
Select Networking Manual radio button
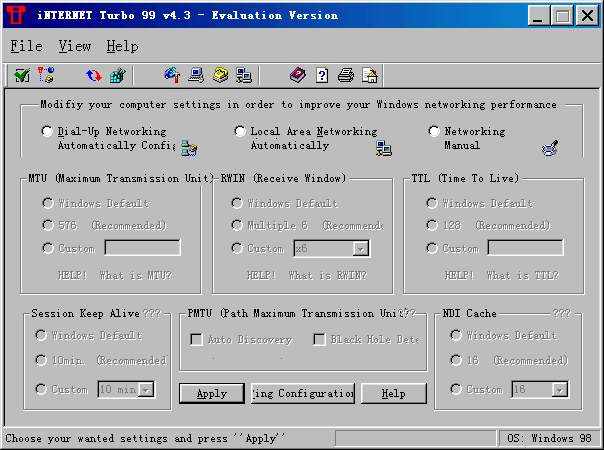click(434, 131)
